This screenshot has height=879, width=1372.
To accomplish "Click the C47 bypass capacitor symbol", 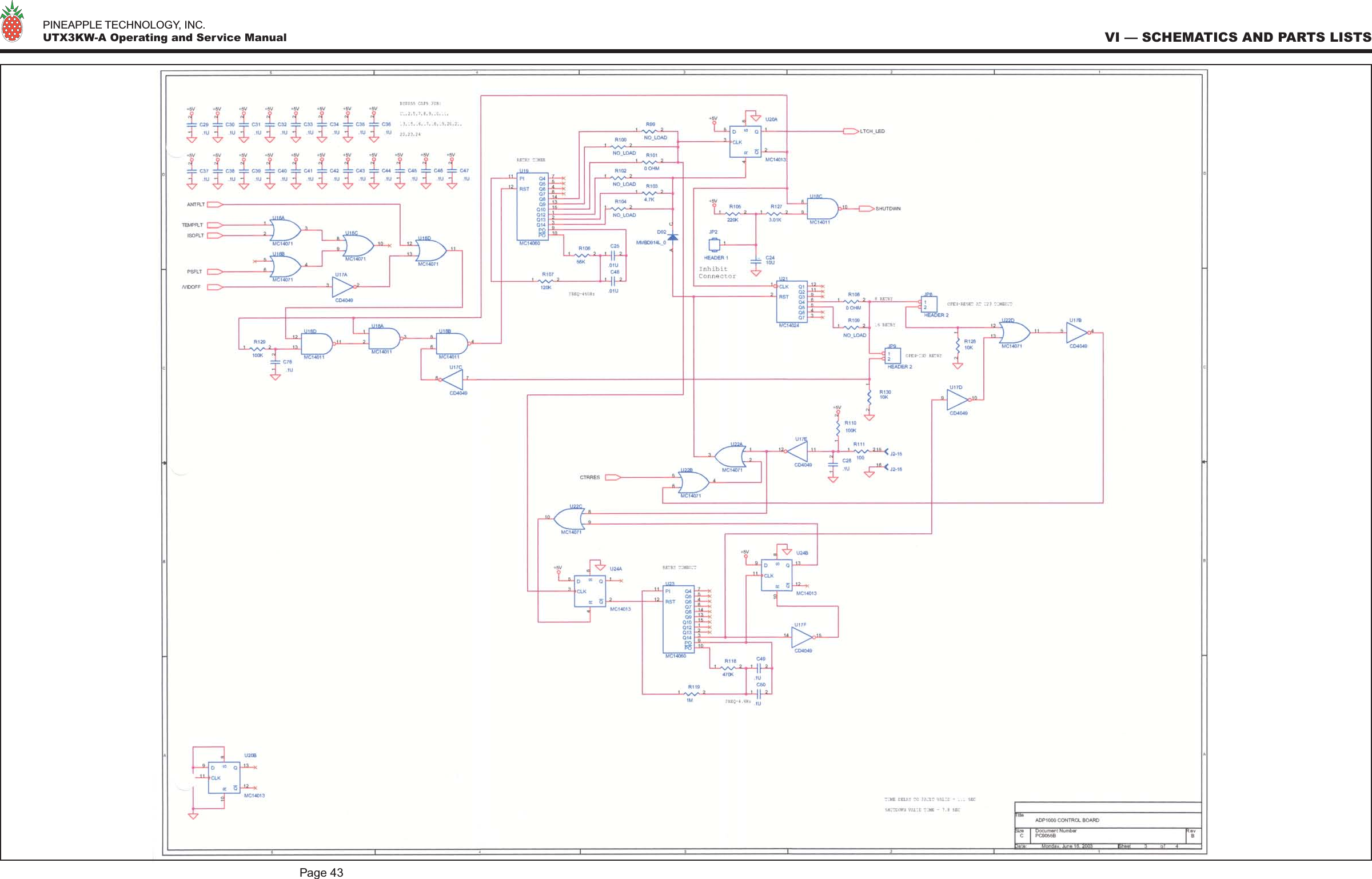I will [x=452, y=172].
